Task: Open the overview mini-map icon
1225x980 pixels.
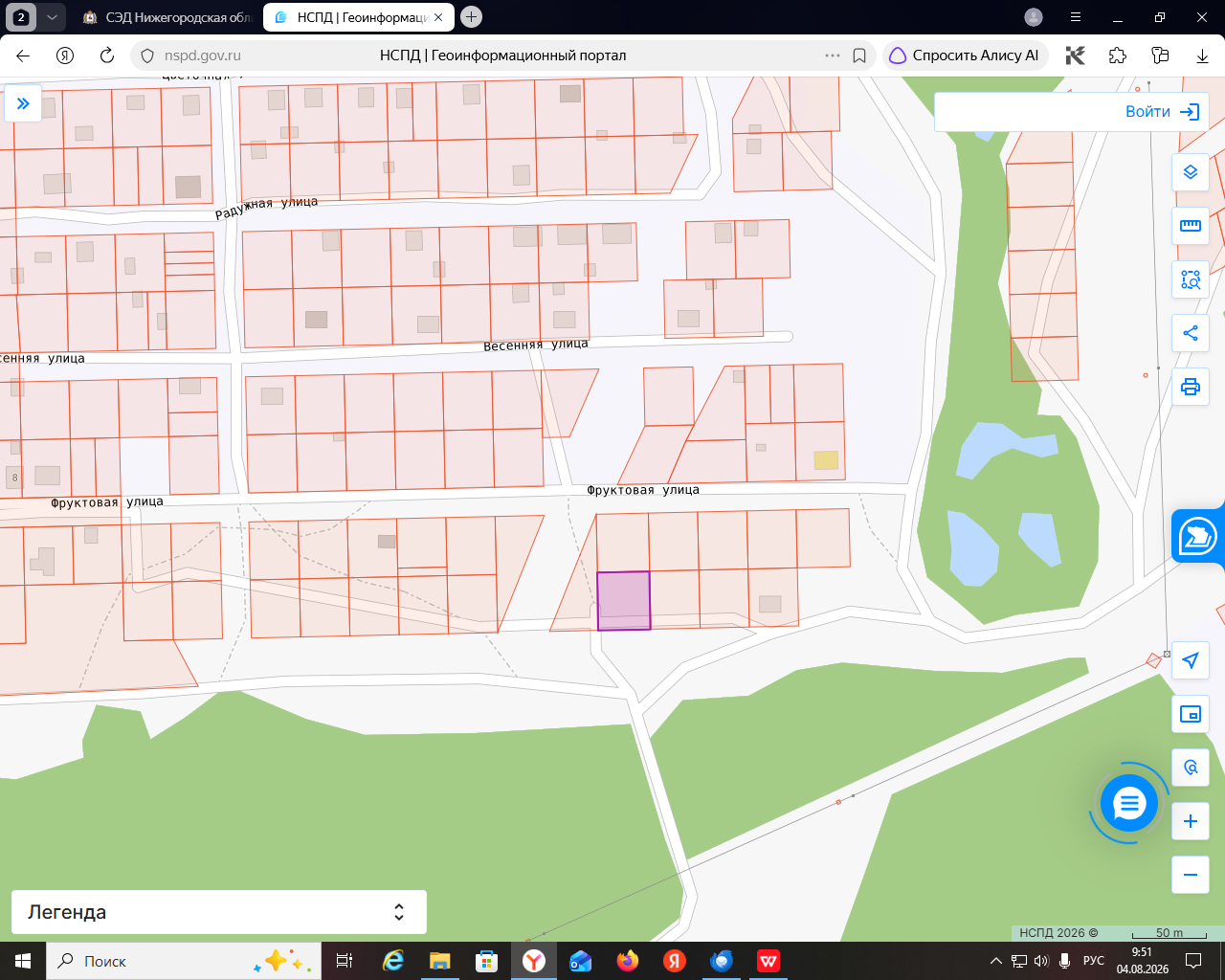Action: tap(1191, 714)
